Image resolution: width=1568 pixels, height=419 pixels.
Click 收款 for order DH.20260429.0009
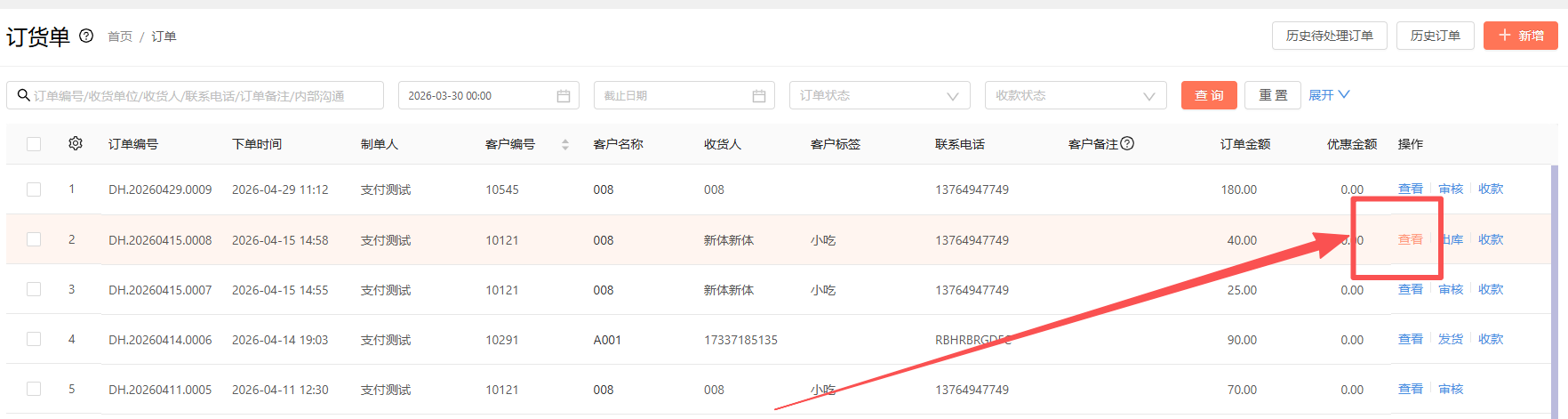click(1491, 189)
